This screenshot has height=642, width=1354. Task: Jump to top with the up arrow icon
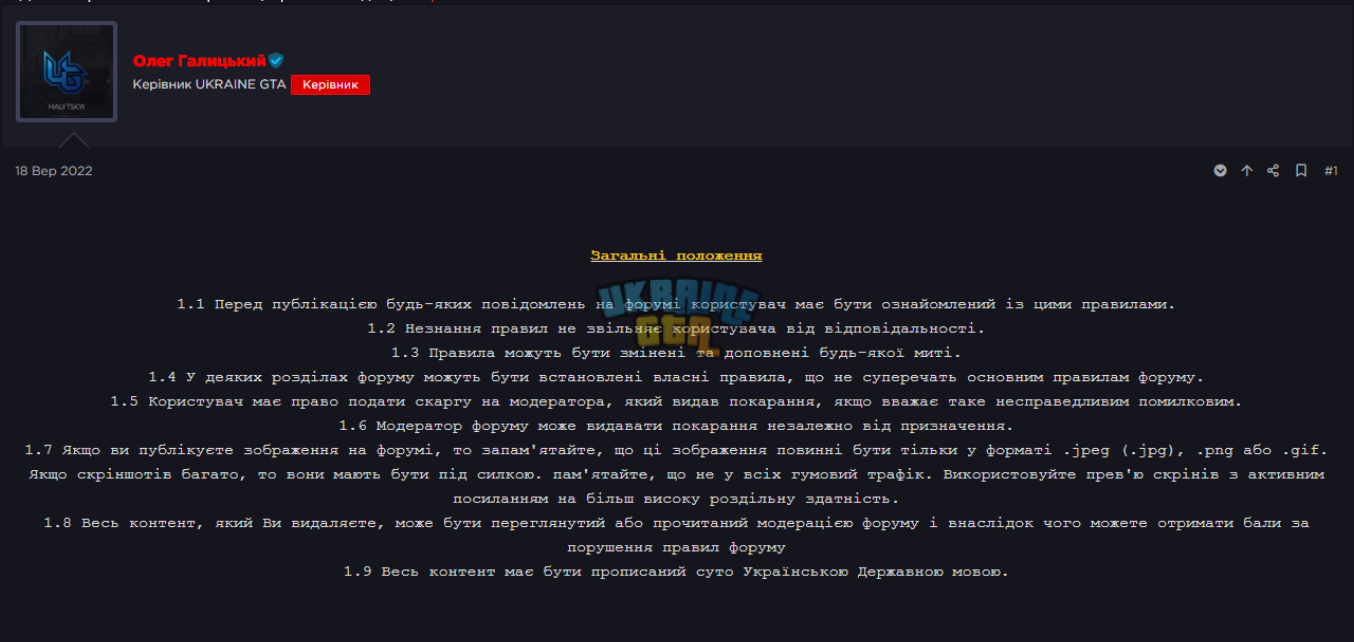coord(1247,171)
